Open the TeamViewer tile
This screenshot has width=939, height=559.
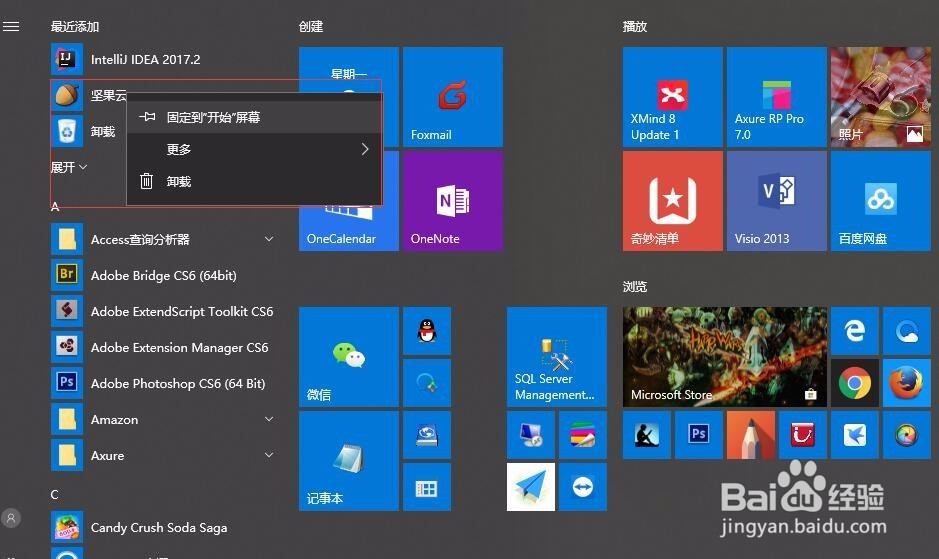[x=583, y=487]
